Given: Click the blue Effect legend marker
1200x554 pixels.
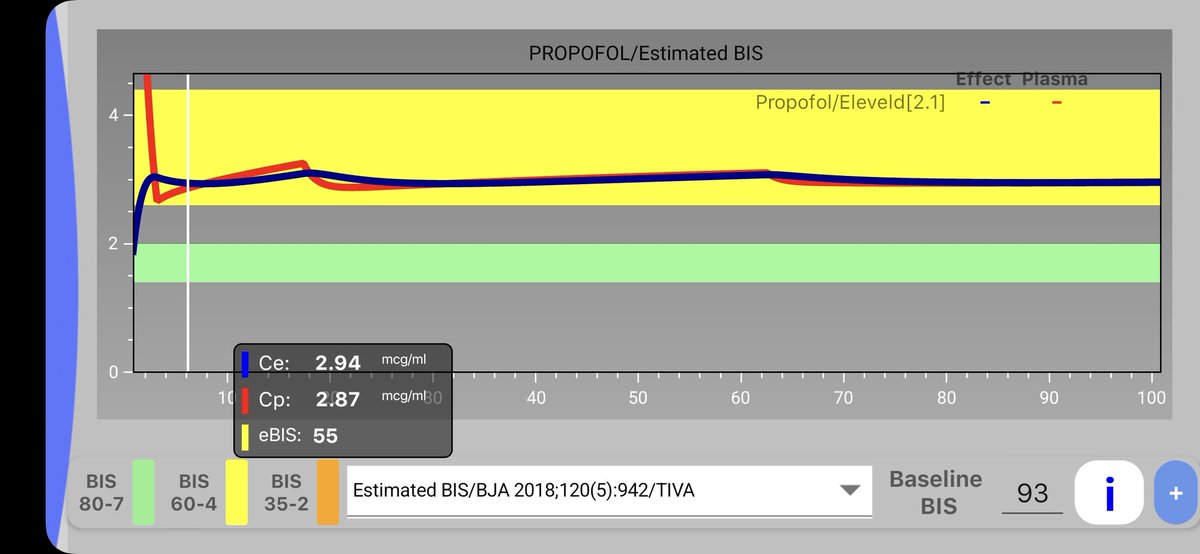Looking at the screenshot, I should tap(985, 102).
